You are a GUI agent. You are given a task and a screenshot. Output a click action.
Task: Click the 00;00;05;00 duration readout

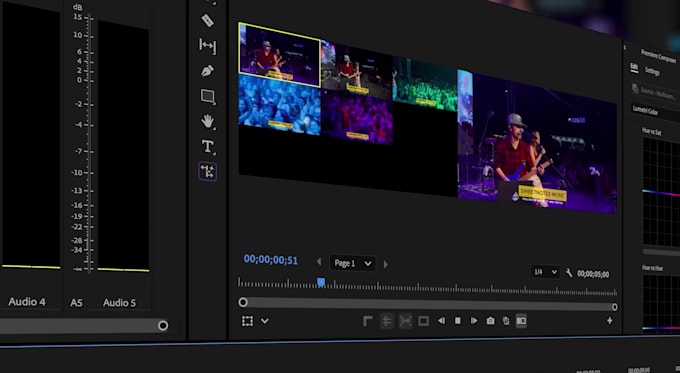point(593,274)
